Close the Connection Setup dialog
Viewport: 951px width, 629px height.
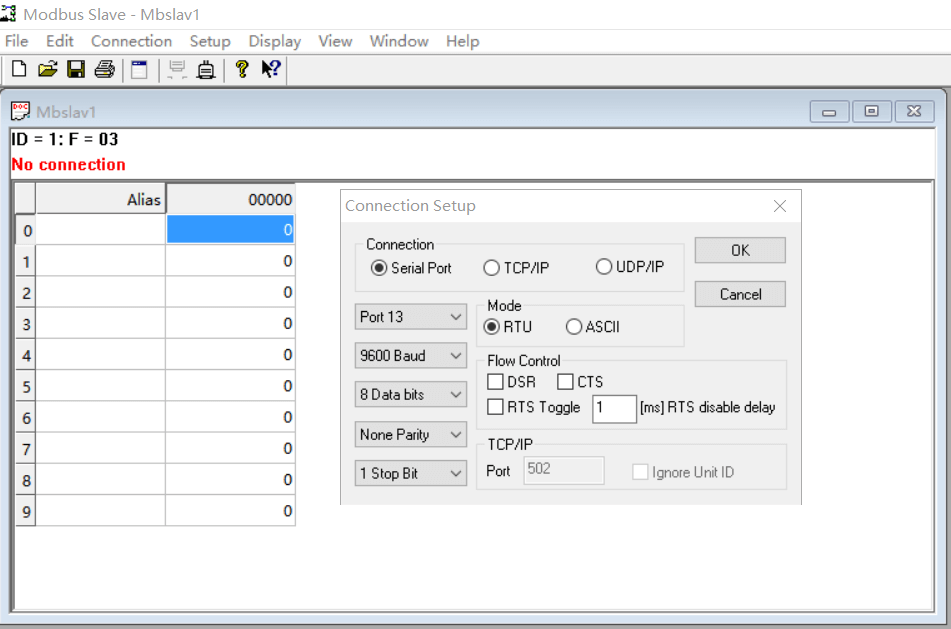pyautogui.click(x=780, y=206)
